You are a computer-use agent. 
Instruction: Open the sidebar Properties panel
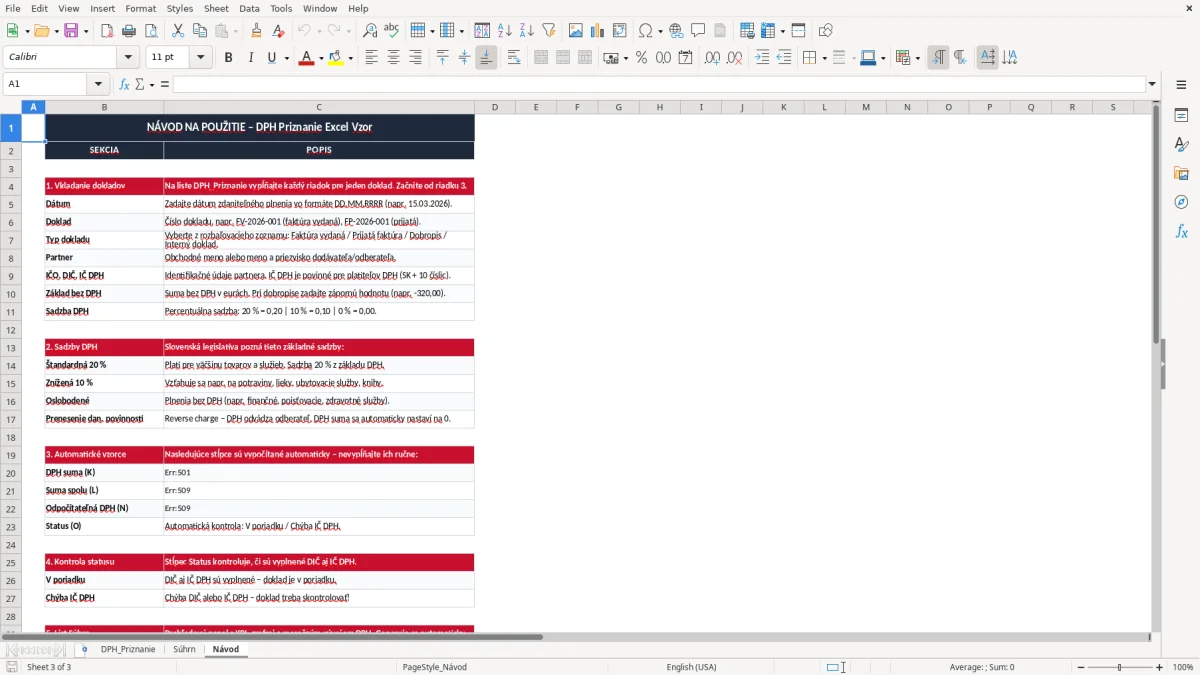(x=1181, y=116)
